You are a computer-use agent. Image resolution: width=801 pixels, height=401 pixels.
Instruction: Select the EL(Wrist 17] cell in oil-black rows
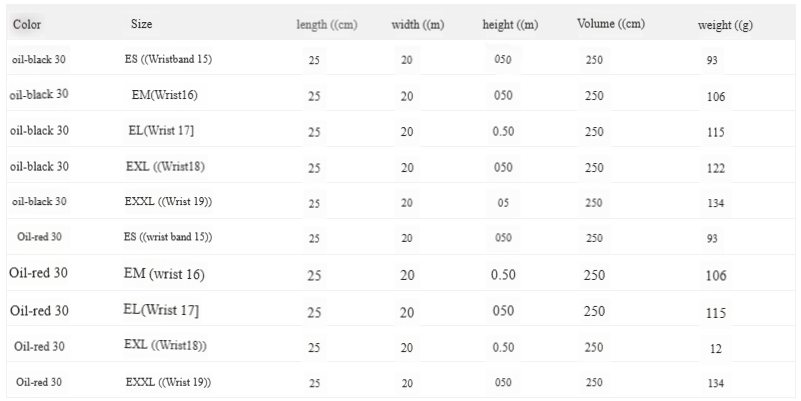point(162,131)
